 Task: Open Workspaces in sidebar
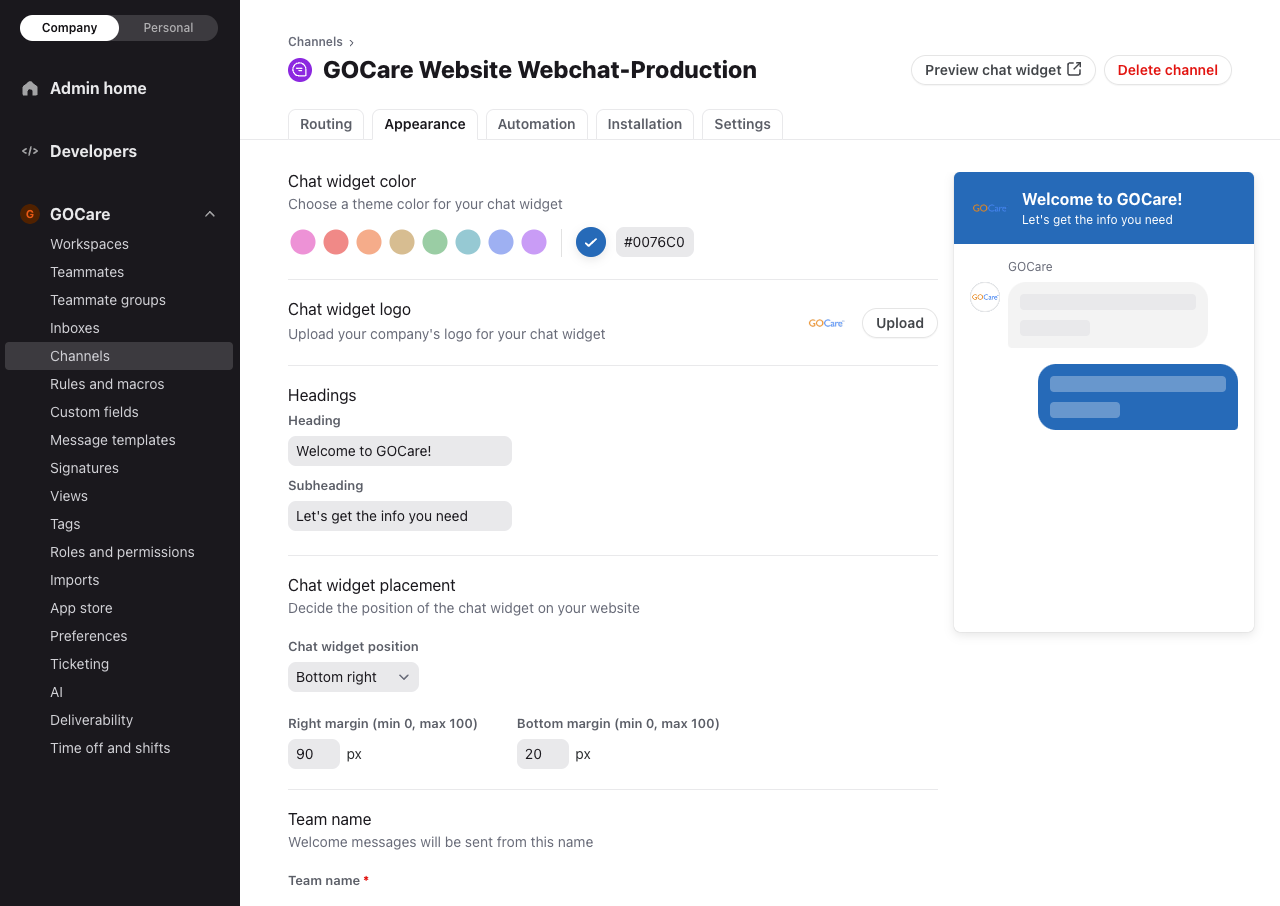click(x=119, y=244)
